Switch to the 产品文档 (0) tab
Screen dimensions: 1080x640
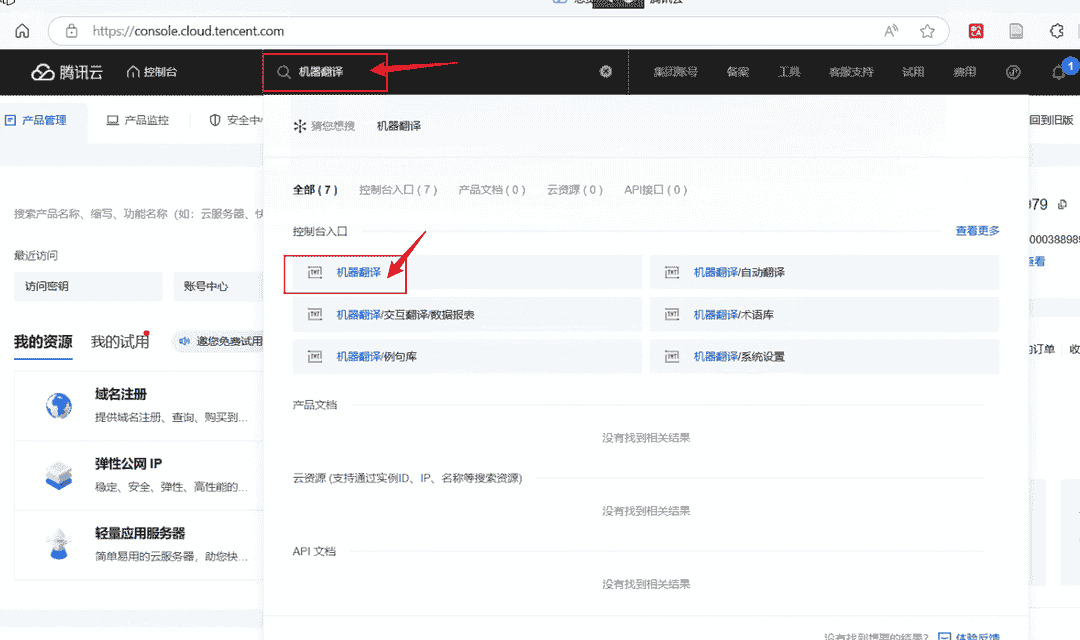click(491, 189)
